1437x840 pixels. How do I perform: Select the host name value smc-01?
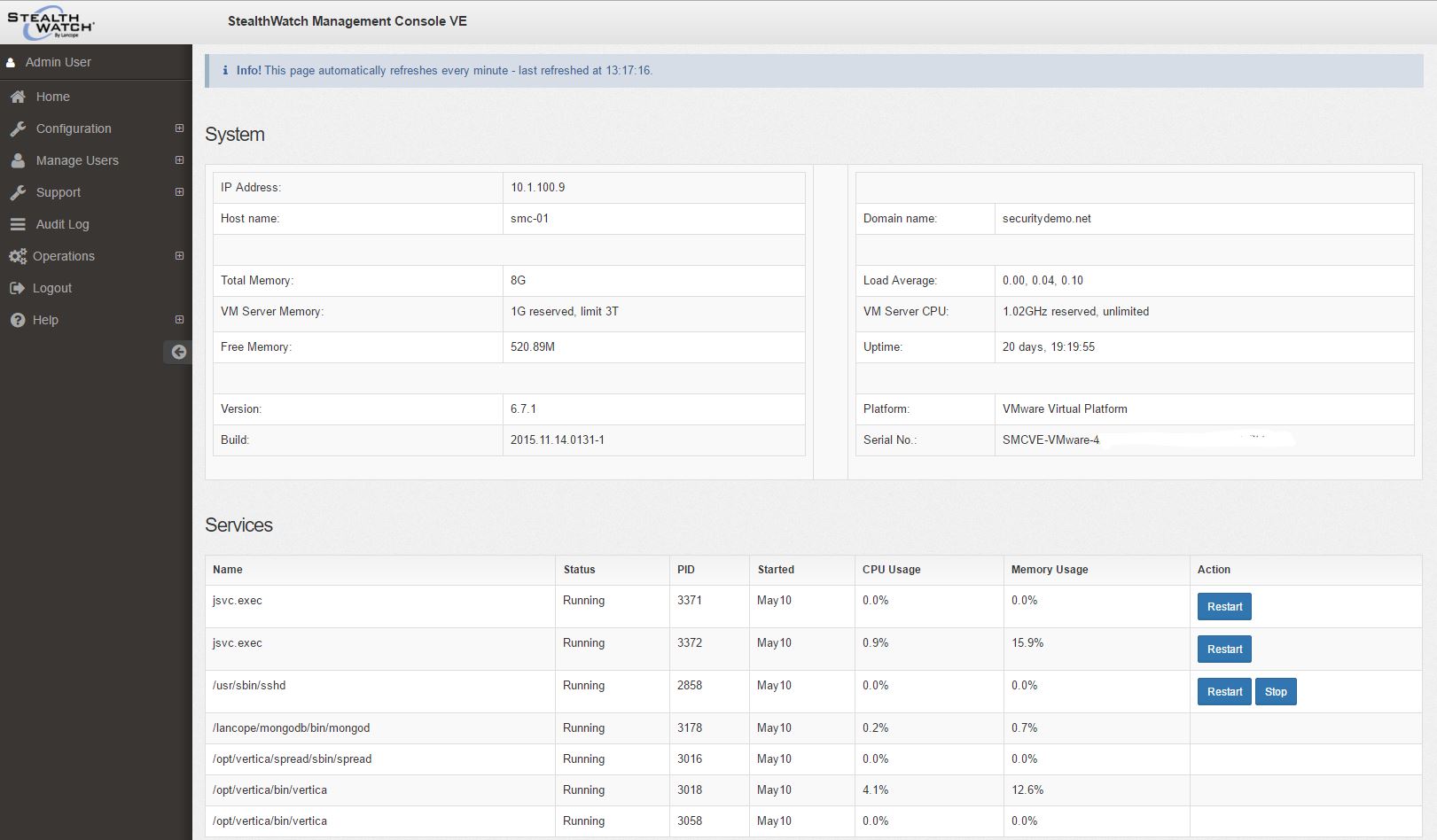[529, 218]
